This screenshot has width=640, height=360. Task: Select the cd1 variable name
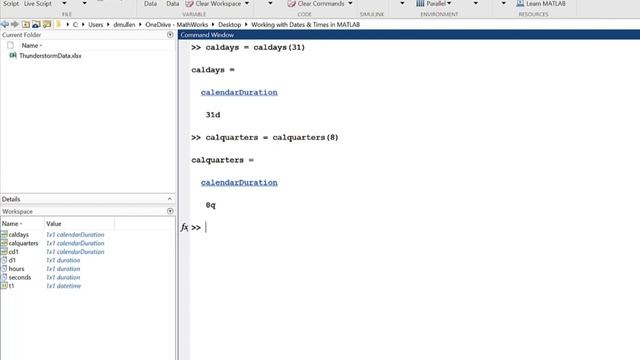13,252
